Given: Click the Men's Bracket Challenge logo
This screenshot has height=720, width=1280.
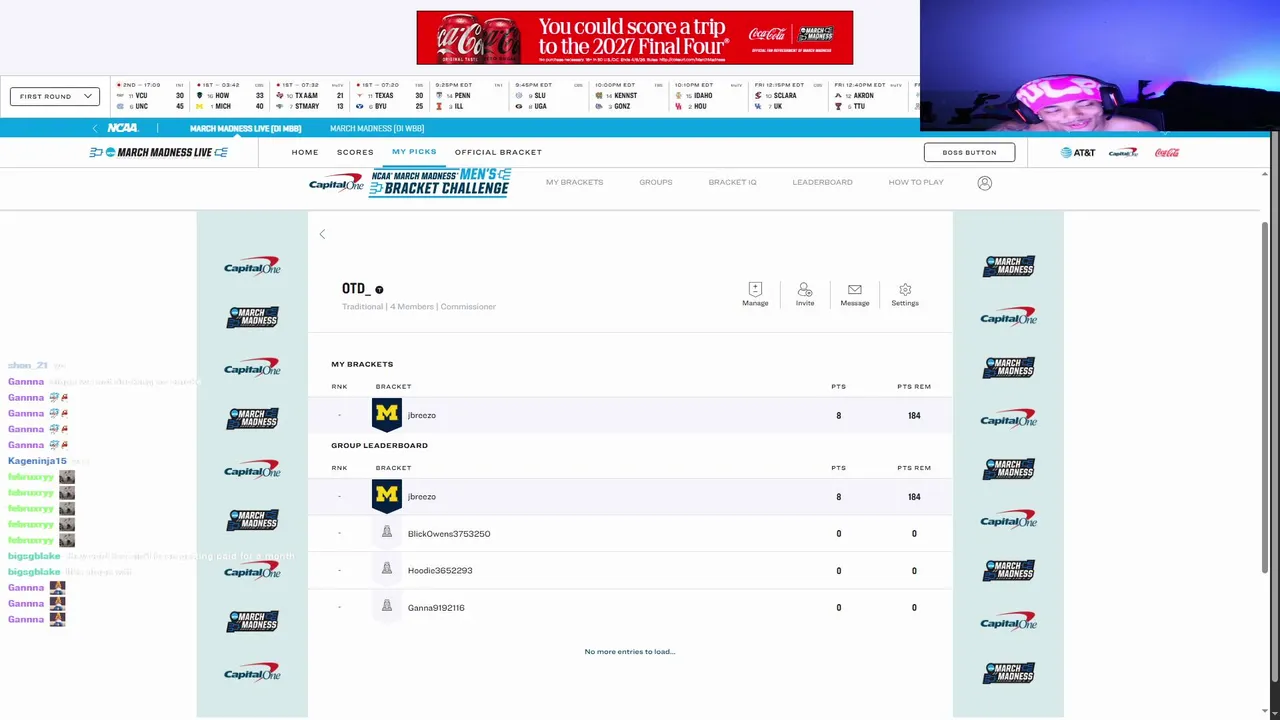Looking at the screenshot, I should pos(440,182).
